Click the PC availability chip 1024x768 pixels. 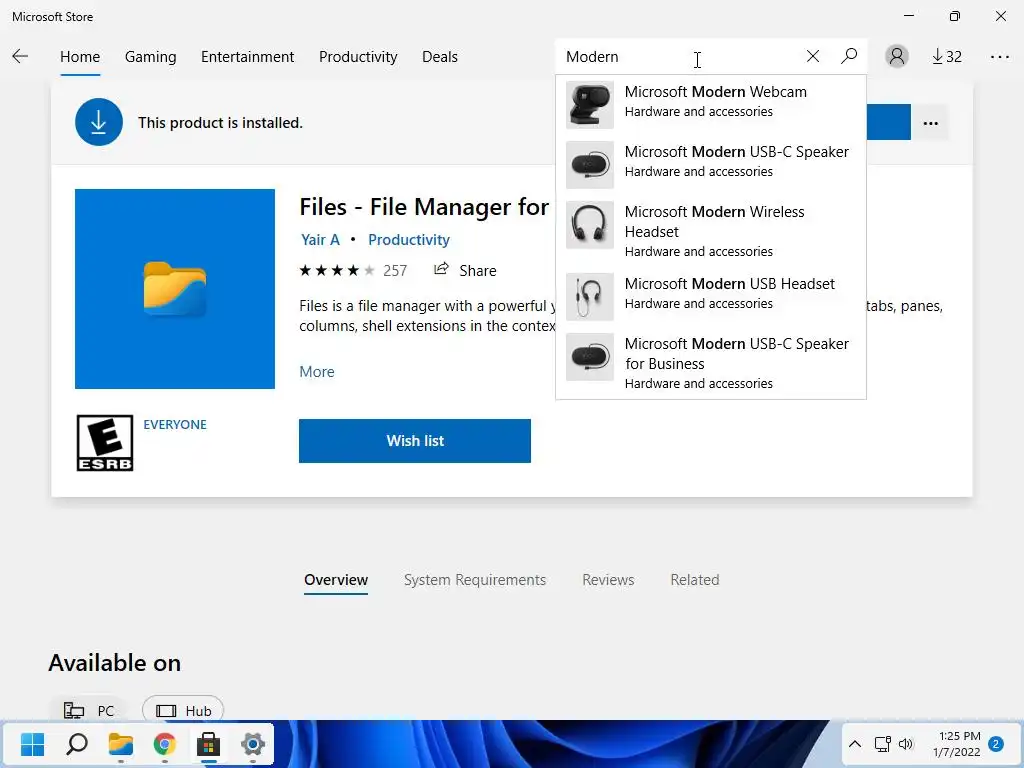pos(88,711)
